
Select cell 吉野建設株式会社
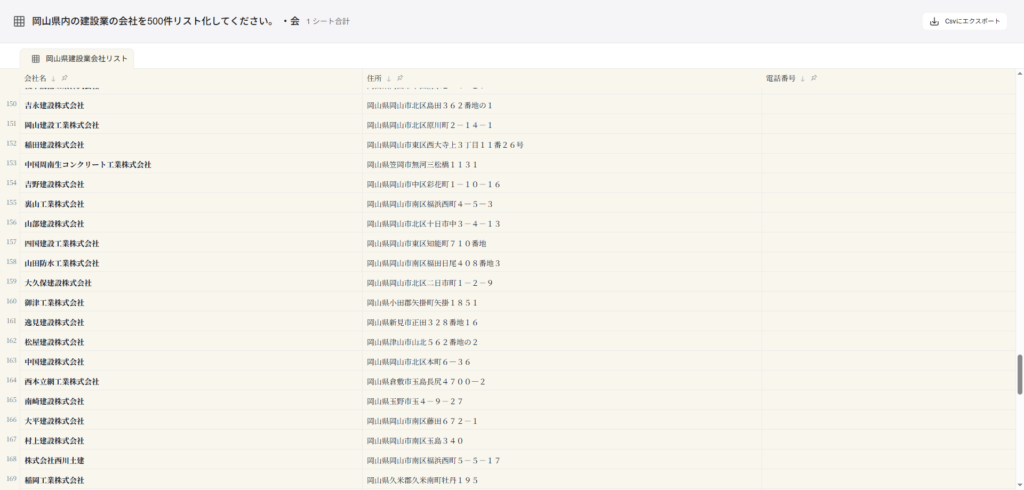pyautogui.click(x=191, y=184)
